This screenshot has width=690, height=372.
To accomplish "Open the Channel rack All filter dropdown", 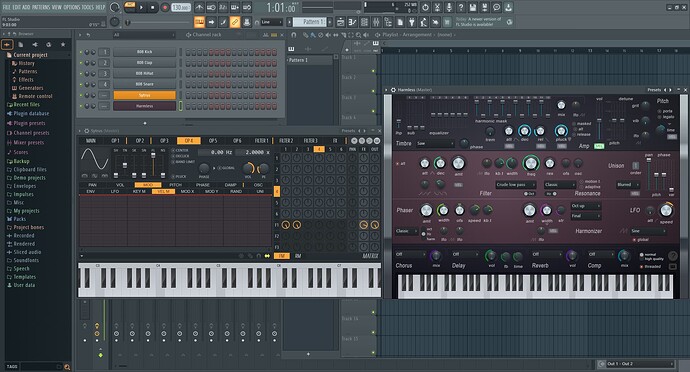I will click(x=143, y=35).
